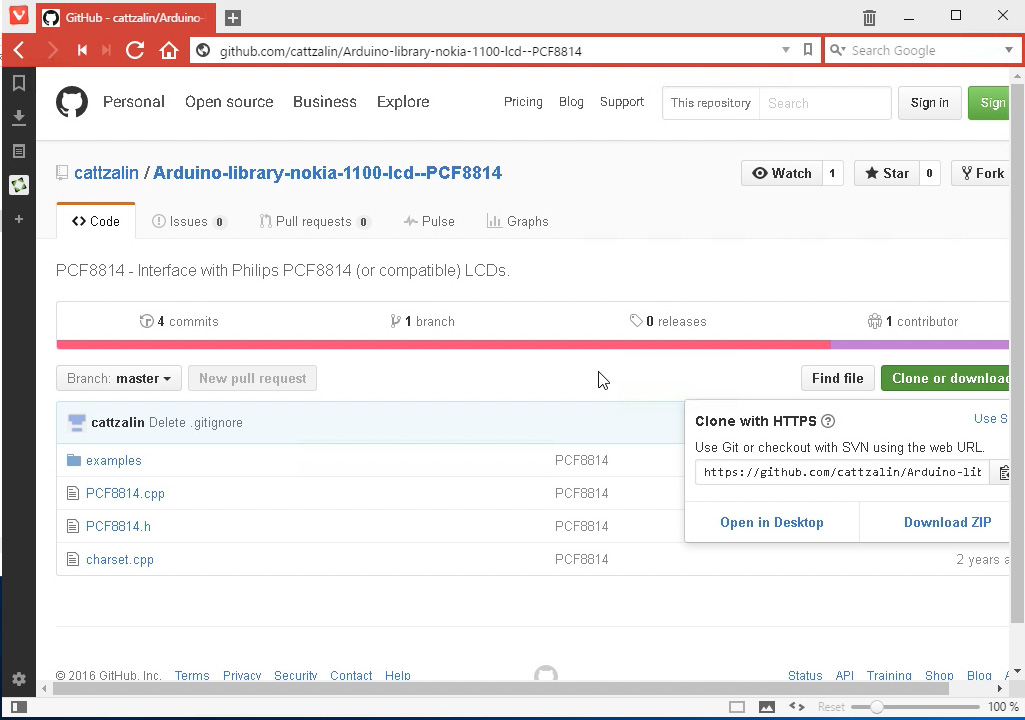This screenshot has width=1025, height=720.
Task: Select the Code tab
Action: (95, 221)
